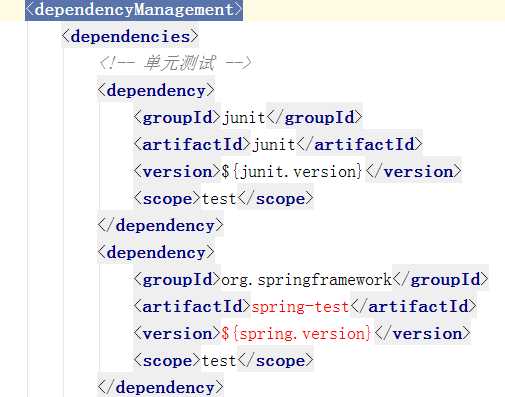
Task: Click closing groupId tag after junit
Action: [x=314, y=118]
